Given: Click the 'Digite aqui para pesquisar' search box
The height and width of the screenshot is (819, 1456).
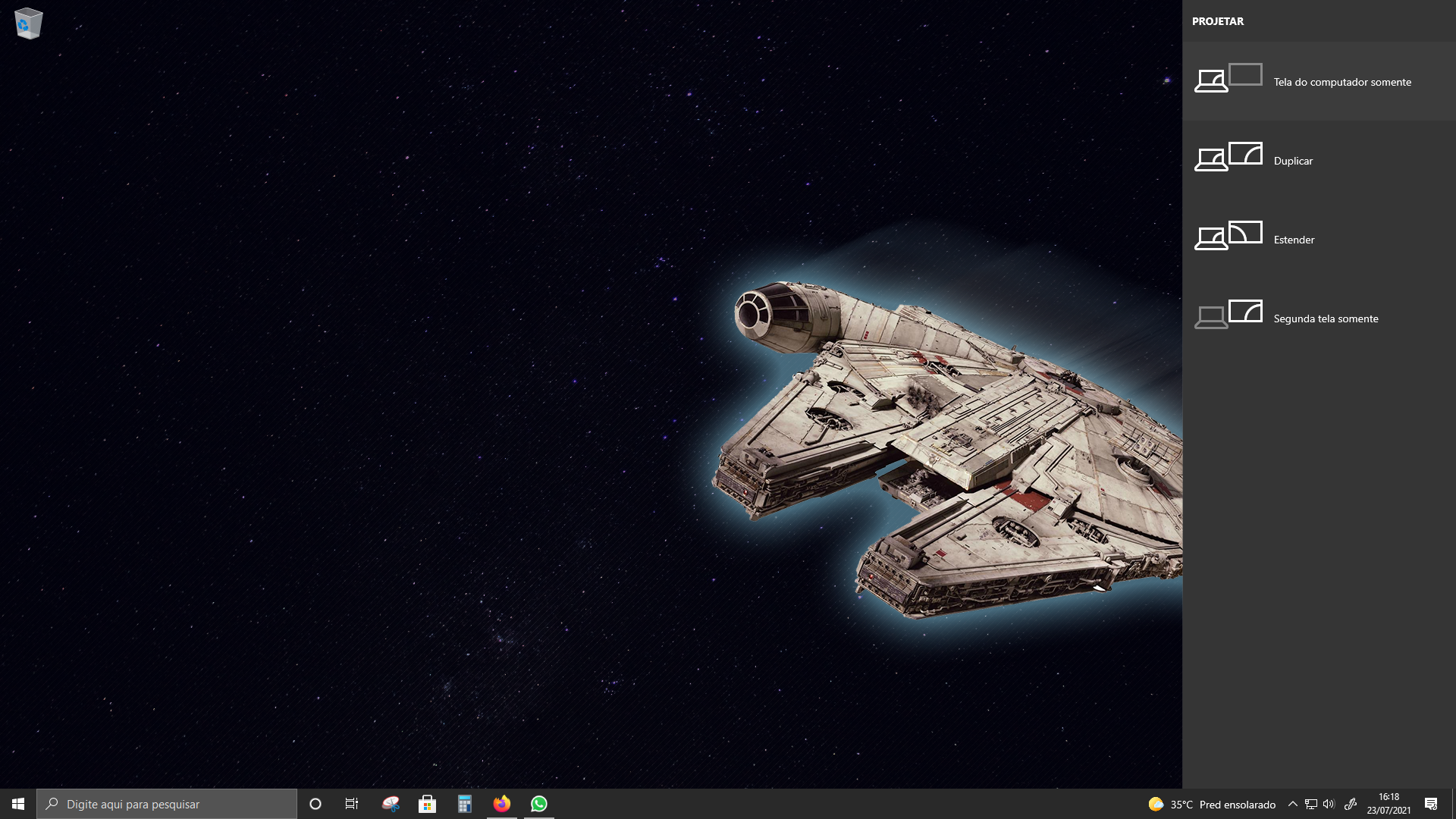Looking at the screenshot, I should (x=167, y=804).
